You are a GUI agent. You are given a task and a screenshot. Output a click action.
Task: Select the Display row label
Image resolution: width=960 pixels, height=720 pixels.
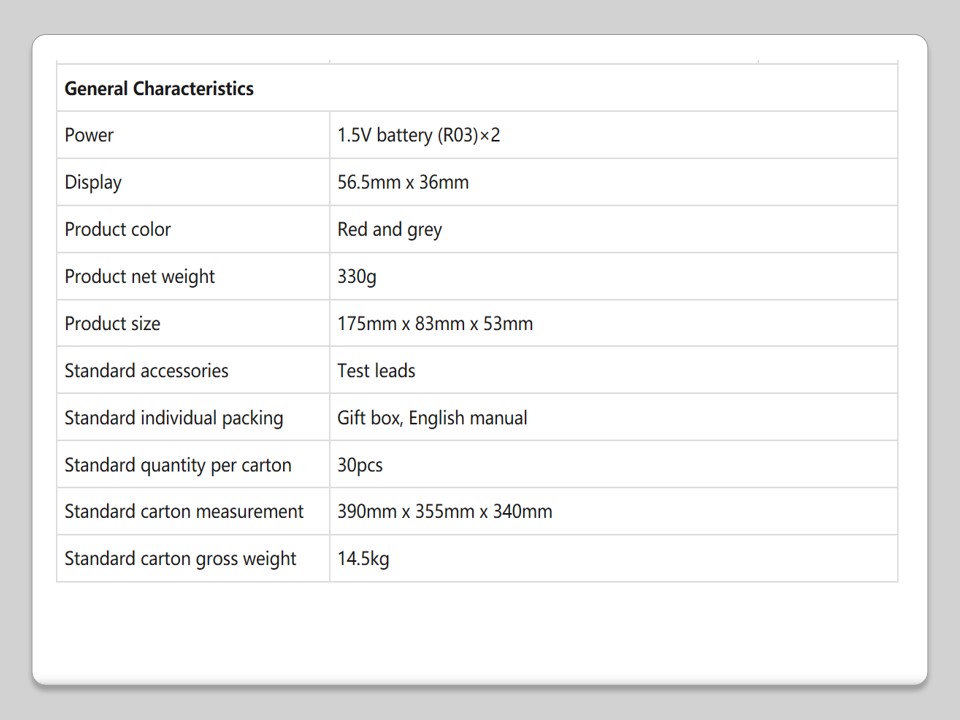(x=93, y=182)
